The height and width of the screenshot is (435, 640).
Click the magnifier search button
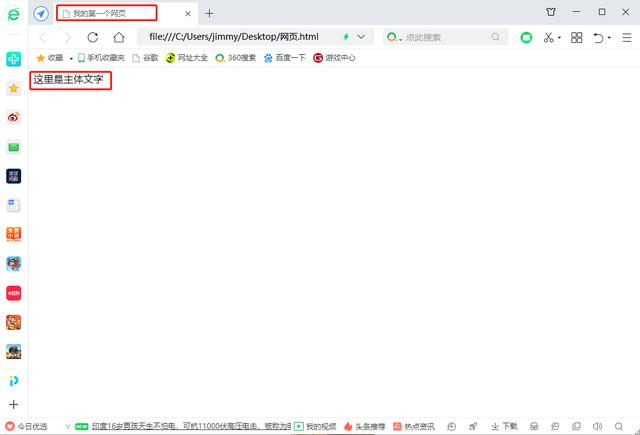coord(496,37)
